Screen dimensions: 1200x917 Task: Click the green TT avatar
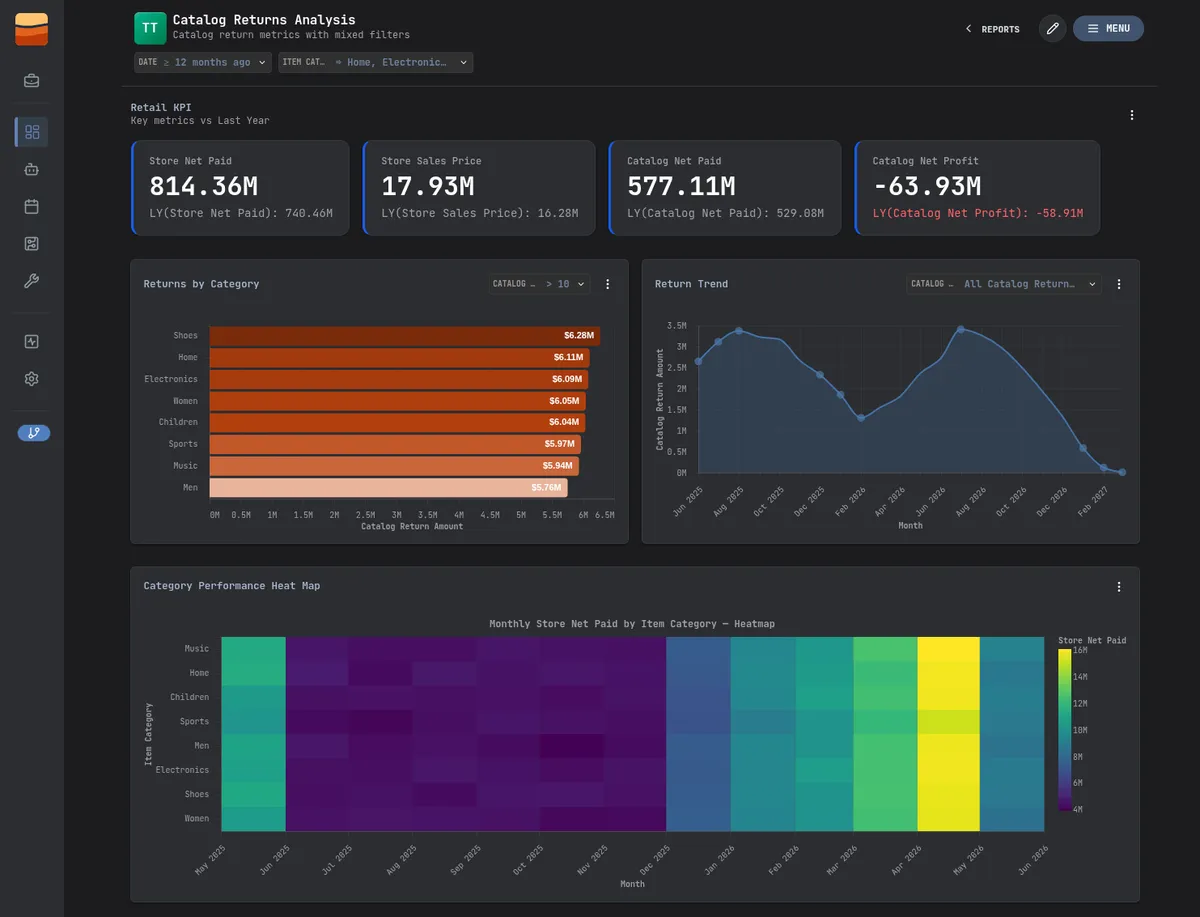(x=150, y=28)
